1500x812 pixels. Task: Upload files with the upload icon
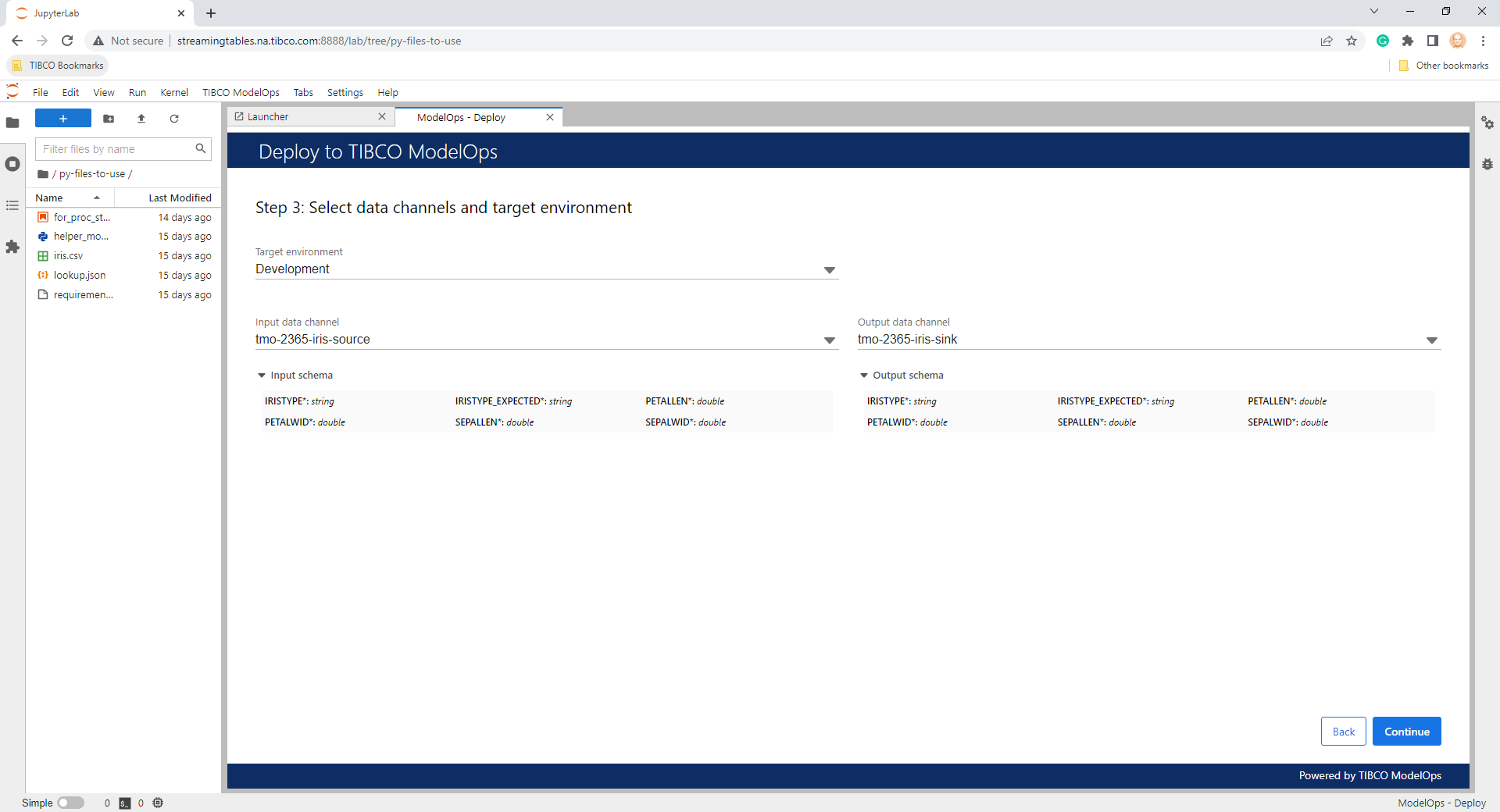[x=141, y=119]
